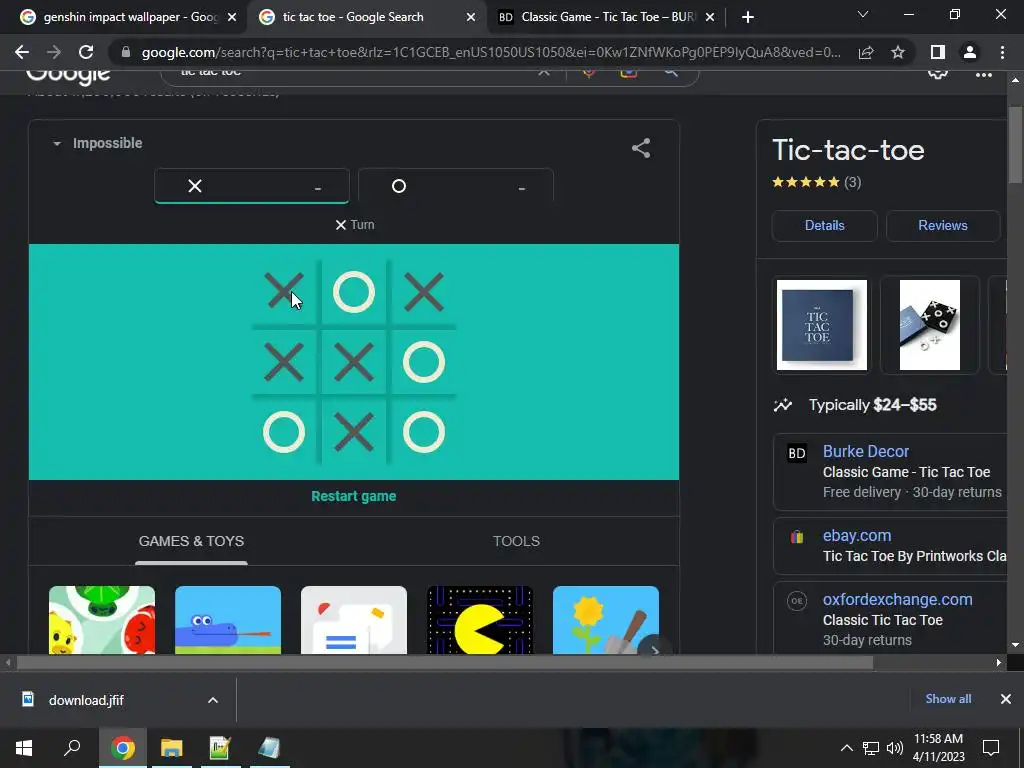Click the center X cell on the board
Viewport: 1024px width, 768px height.
pos(354,362)
